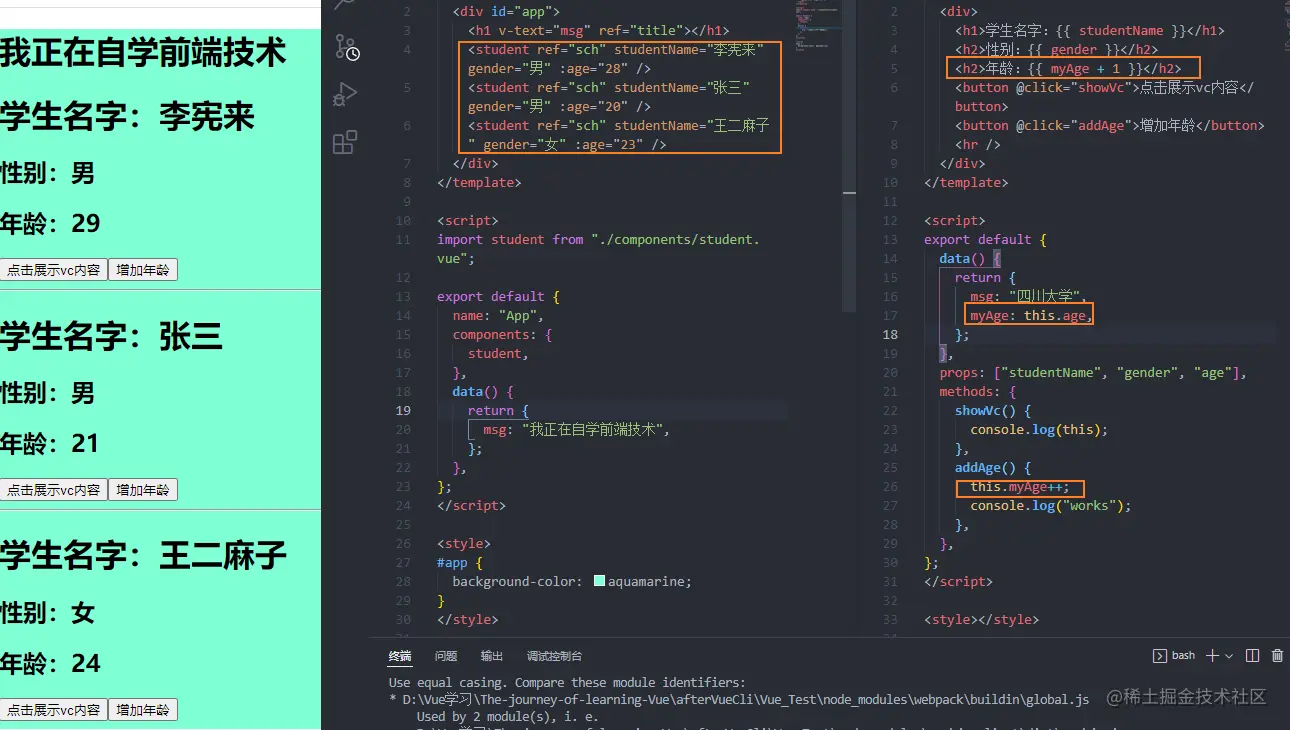
Task: Click 点击展示vc内容 button under 王二麻子
Action: 53,710
